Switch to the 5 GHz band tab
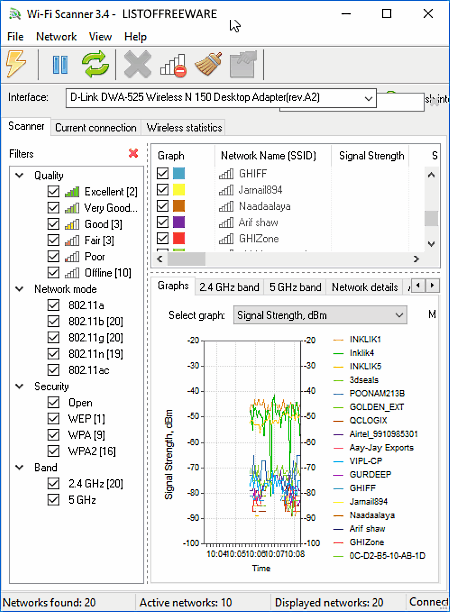This screenshot has height=612, width=450. (295, 287)
